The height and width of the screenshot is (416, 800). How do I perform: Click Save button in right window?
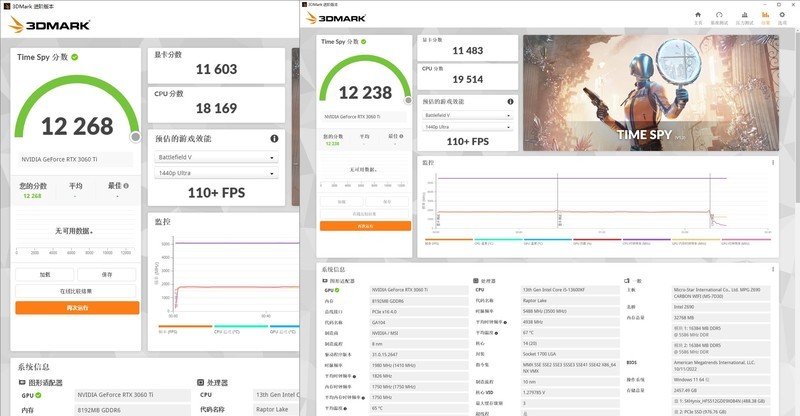(387, 202)
